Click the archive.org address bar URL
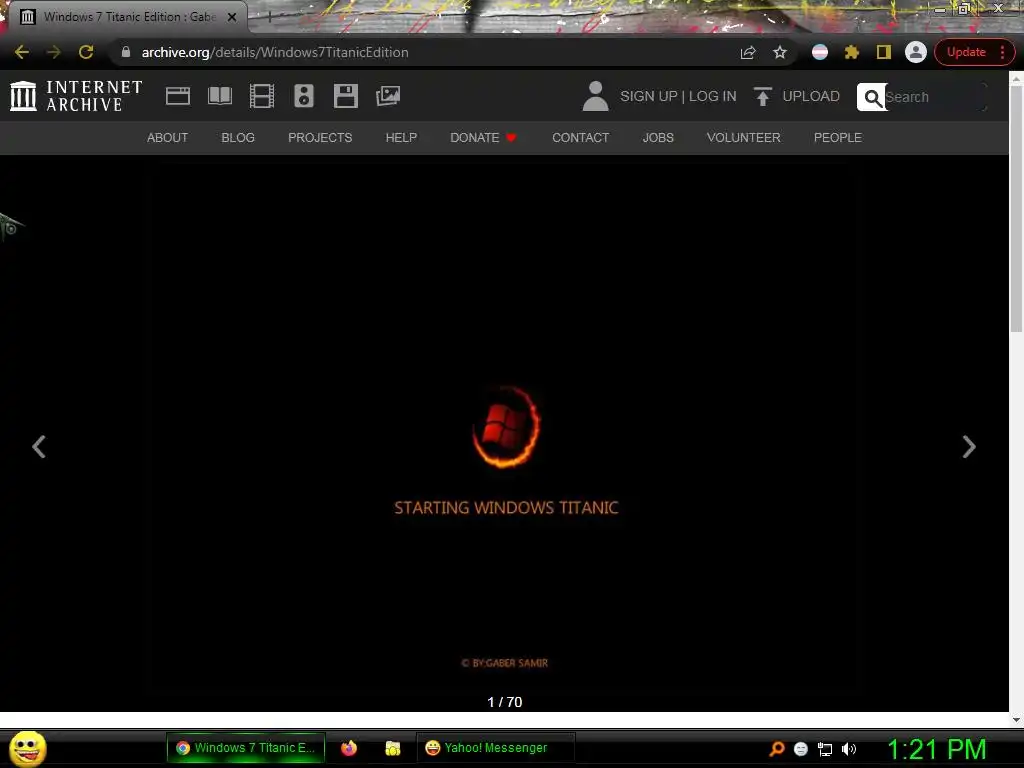 point(275,52)
